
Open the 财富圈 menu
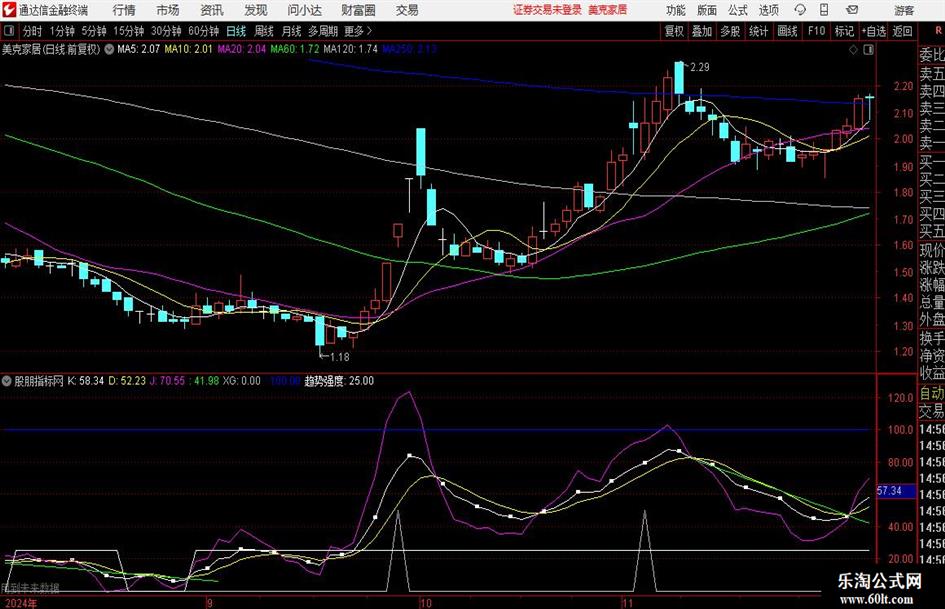coord(358,10)
